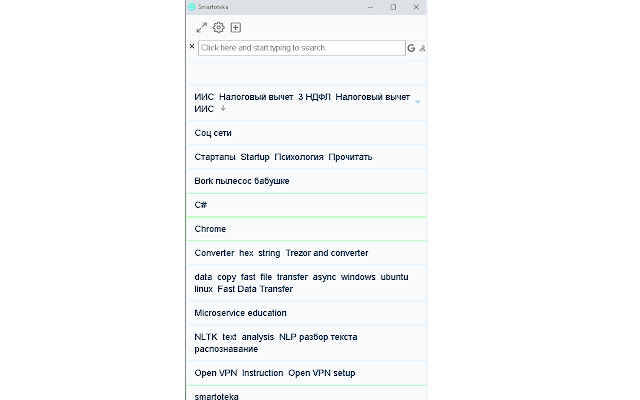Clear search with the small x icon

click(192, 47)
